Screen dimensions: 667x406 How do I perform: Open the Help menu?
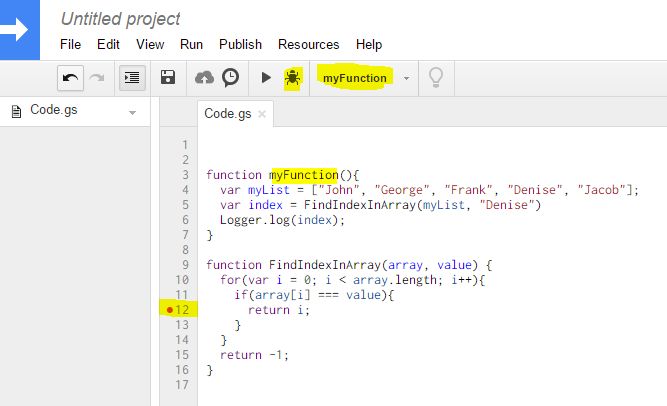[x=369, y=44]
